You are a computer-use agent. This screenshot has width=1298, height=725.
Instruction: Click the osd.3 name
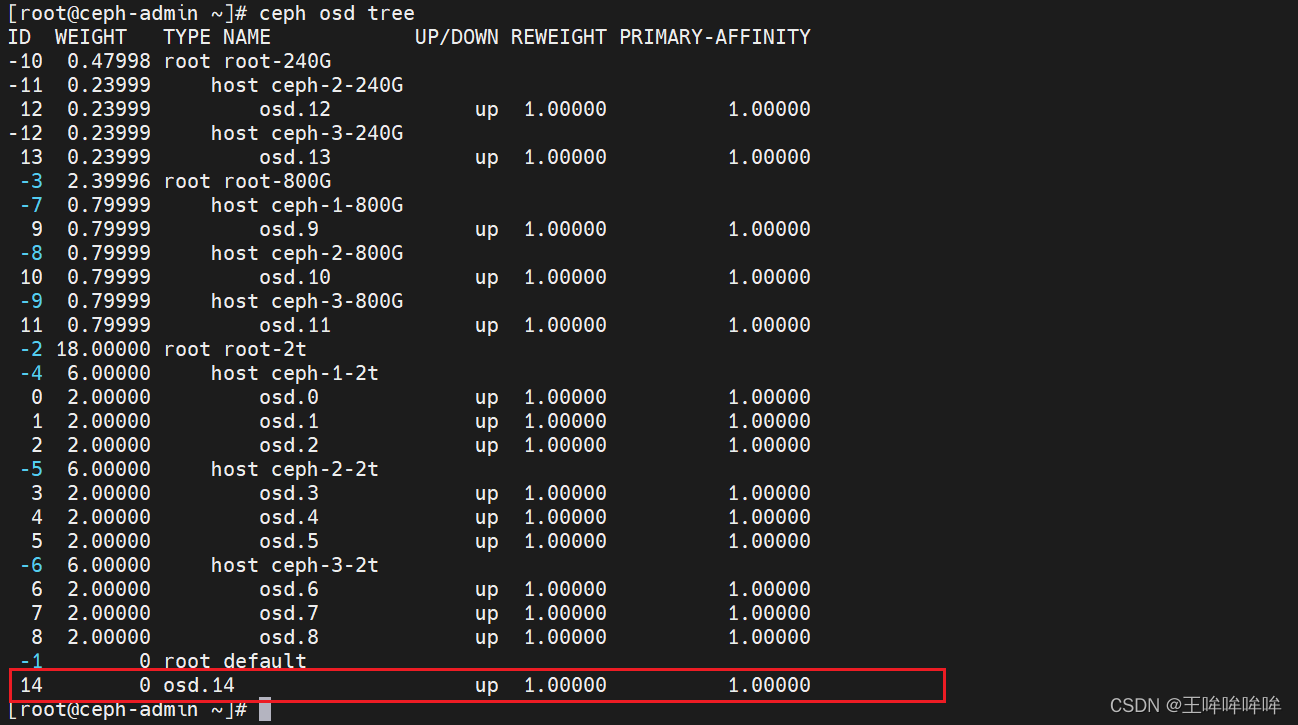pos(289,493)
